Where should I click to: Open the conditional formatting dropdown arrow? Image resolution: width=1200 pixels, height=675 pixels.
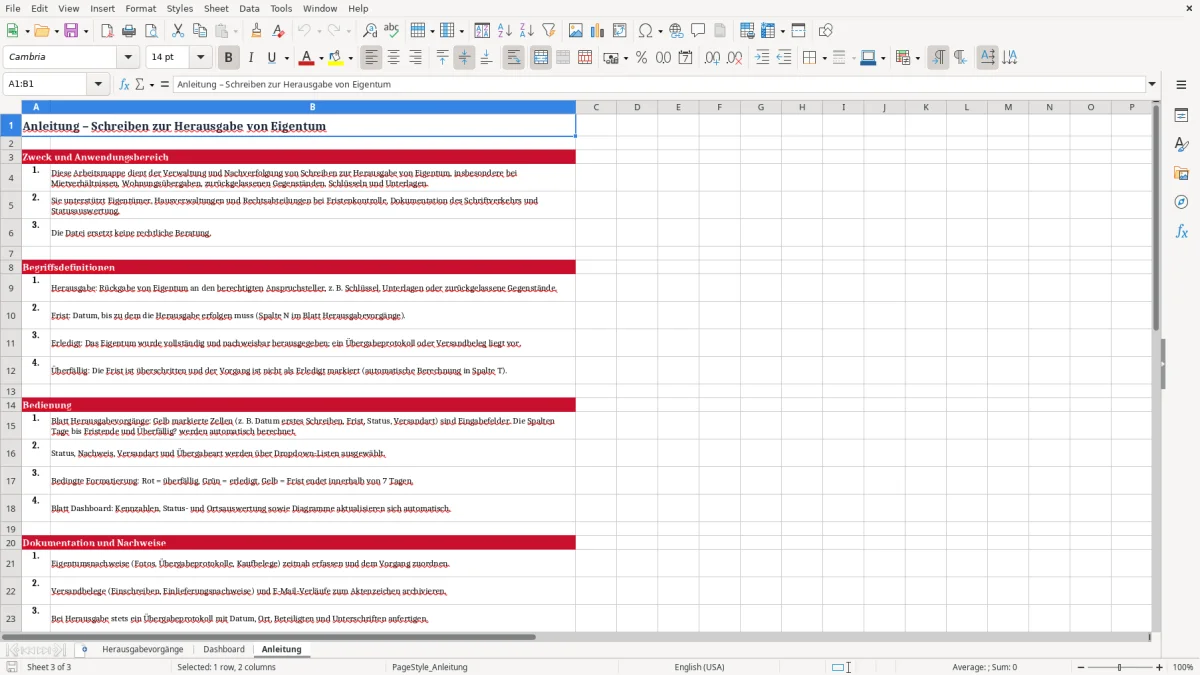tap(917, 58)
